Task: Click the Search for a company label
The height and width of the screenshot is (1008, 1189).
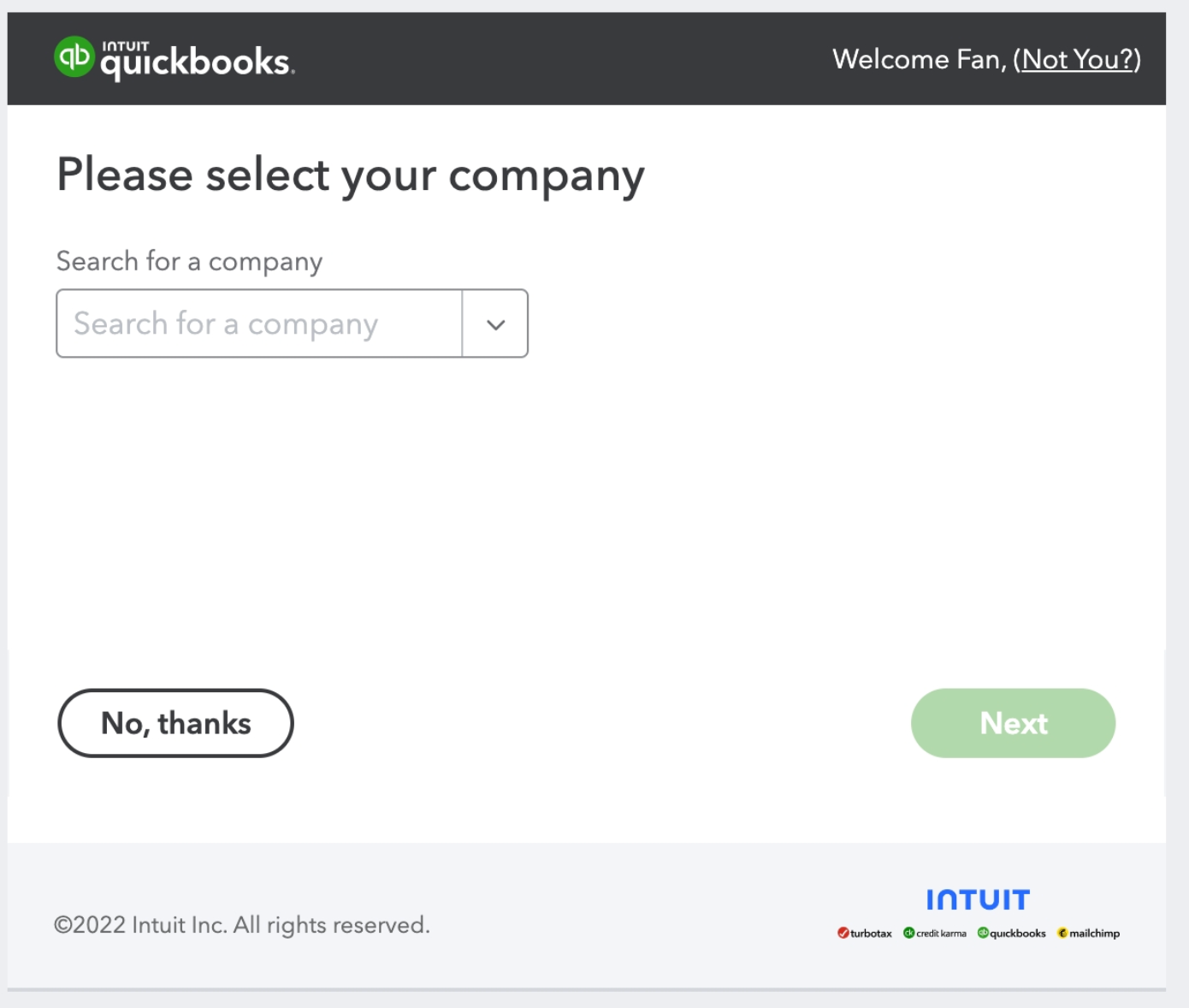Action: pos(190,261)
